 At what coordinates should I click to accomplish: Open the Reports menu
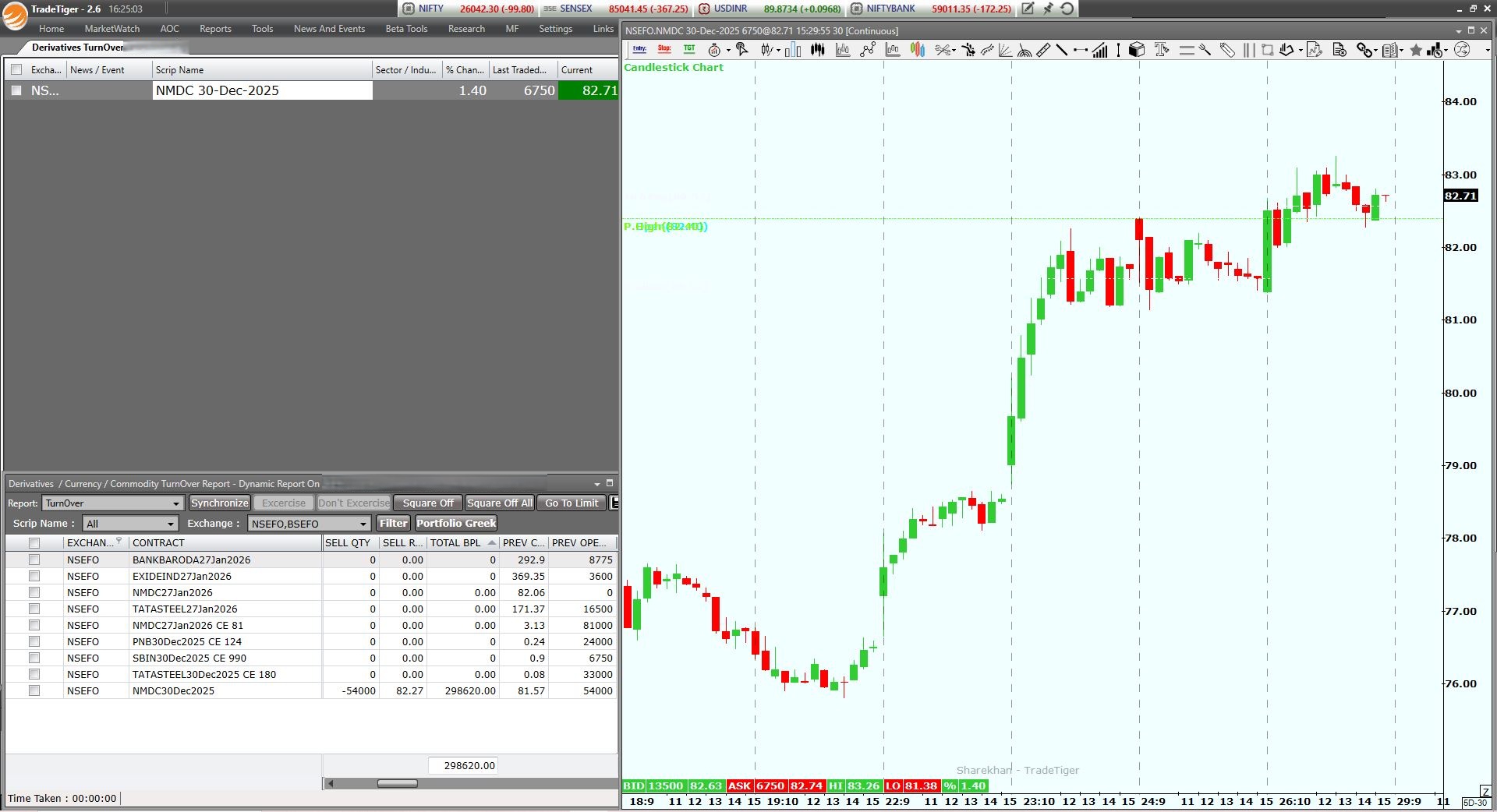coord(215,29)
